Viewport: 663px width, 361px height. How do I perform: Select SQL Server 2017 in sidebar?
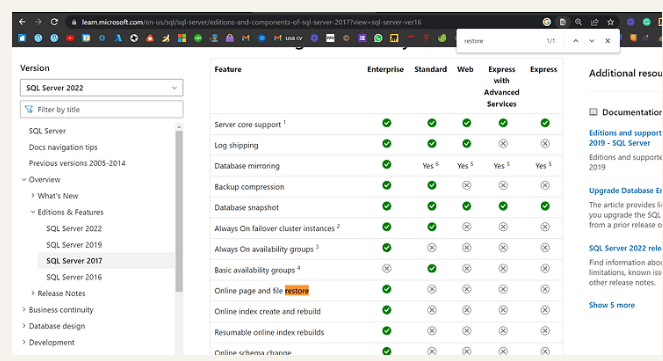[74, 261]
